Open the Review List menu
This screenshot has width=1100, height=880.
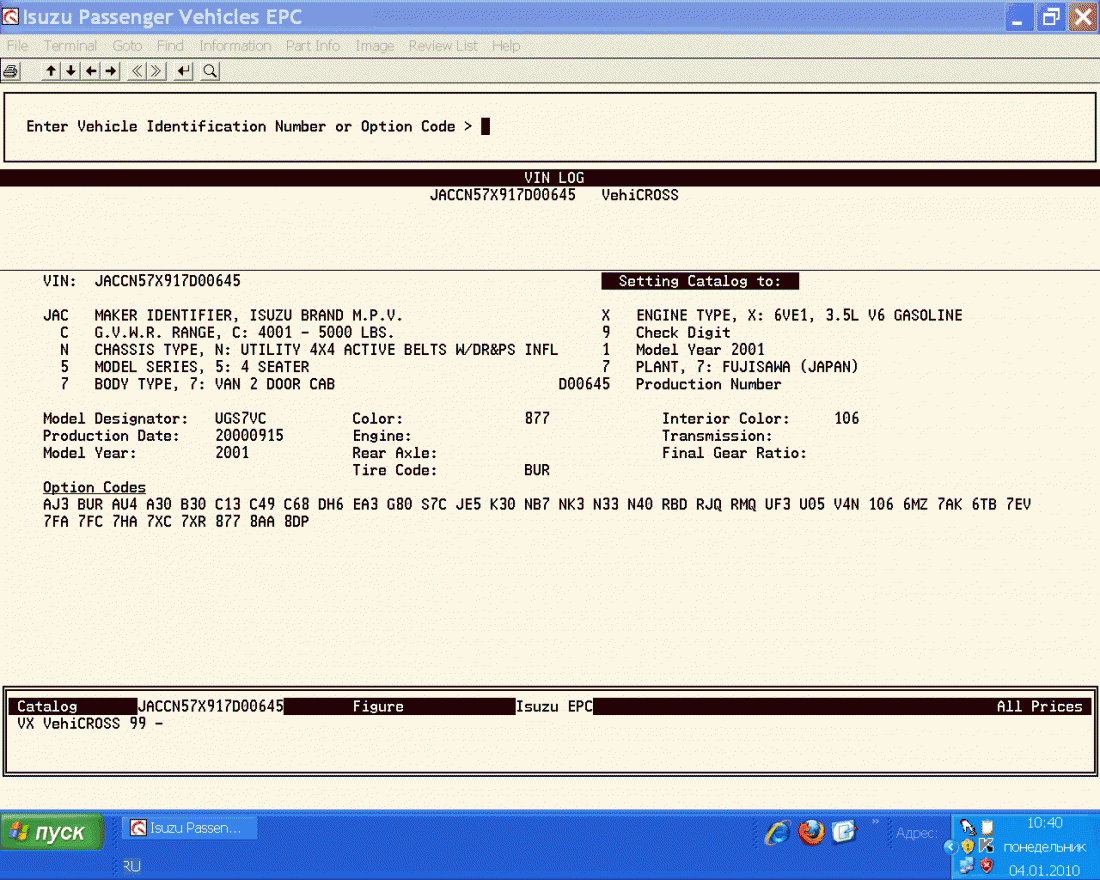443,46
